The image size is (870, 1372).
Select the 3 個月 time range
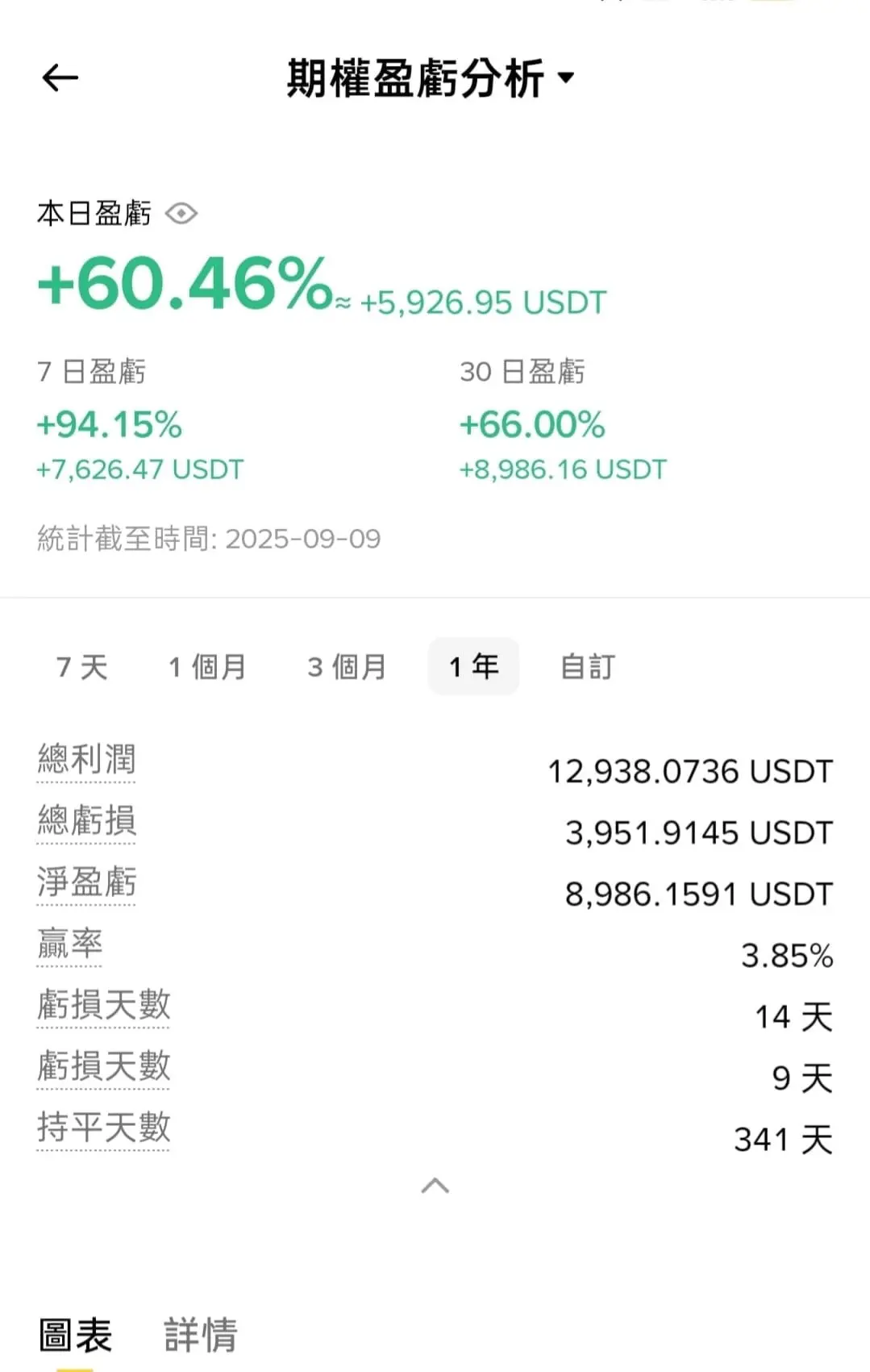click(347, 667)
